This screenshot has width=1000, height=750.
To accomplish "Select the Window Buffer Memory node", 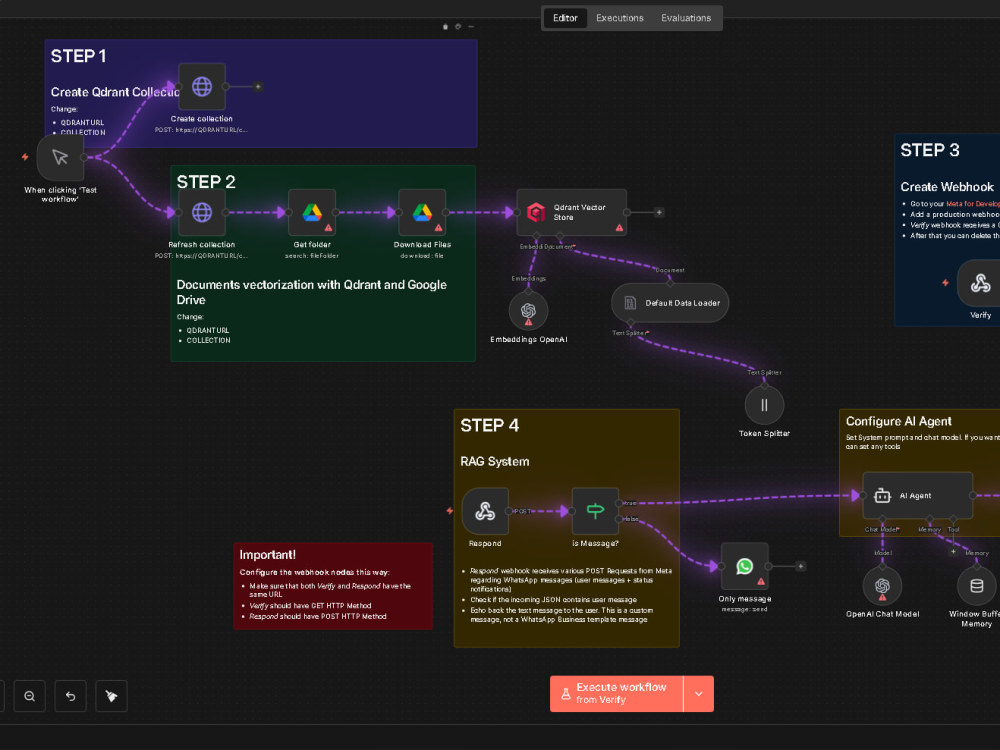I will pos(976,585).
